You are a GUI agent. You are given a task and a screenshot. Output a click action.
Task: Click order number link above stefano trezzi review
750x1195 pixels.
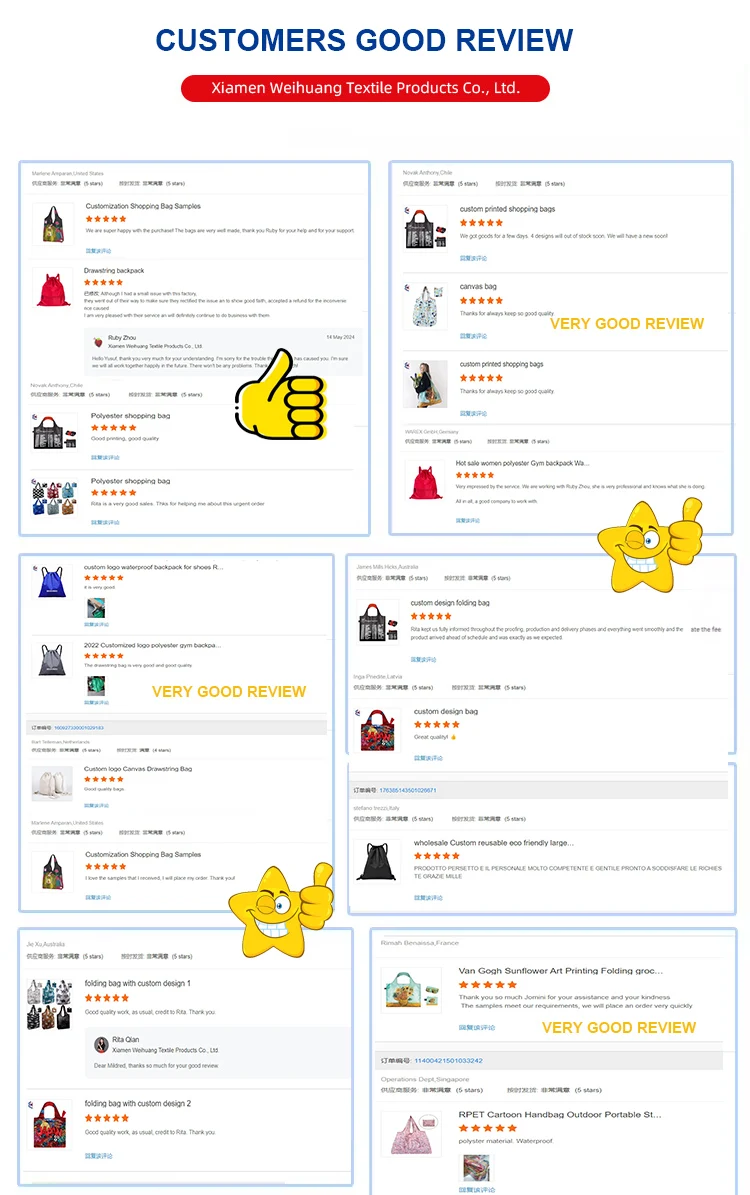pyautogui.click(x=408, y=790)
